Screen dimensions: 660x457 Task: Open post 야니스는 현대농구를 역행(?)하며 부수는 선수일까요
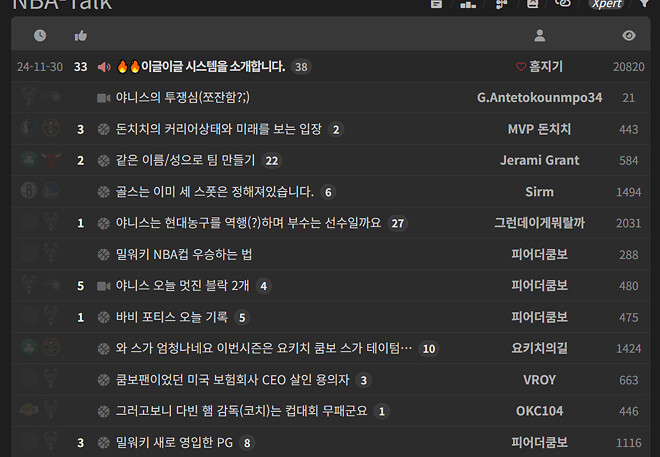click(248, 223)
